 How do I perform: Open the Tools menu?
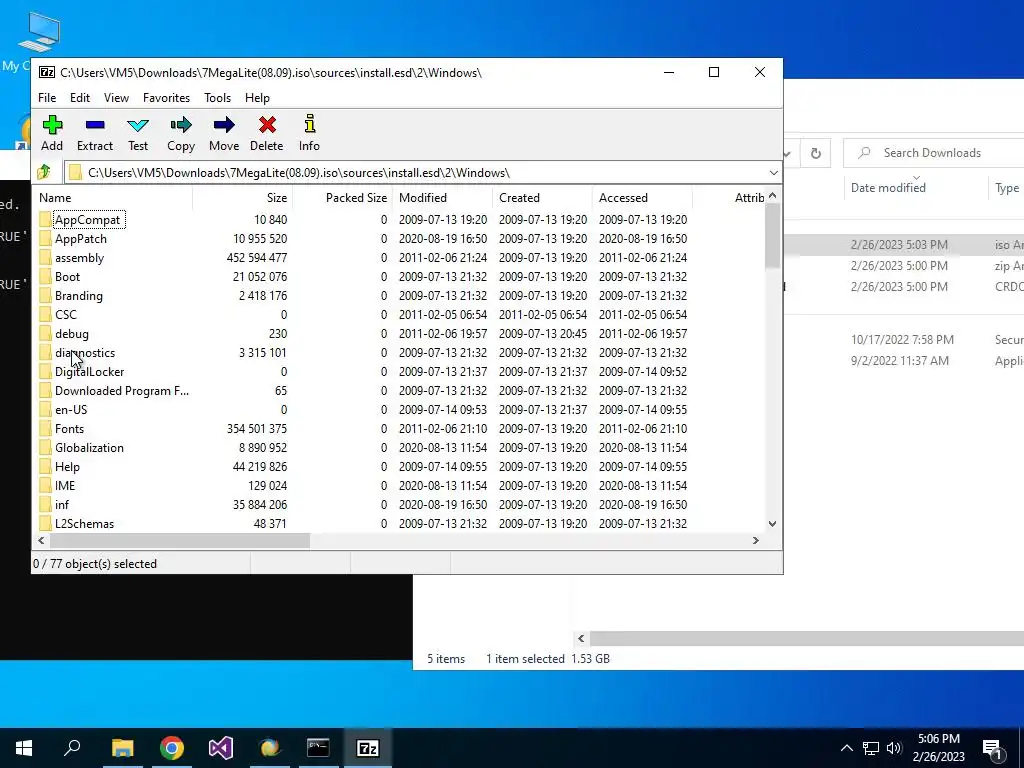point(217,98)
